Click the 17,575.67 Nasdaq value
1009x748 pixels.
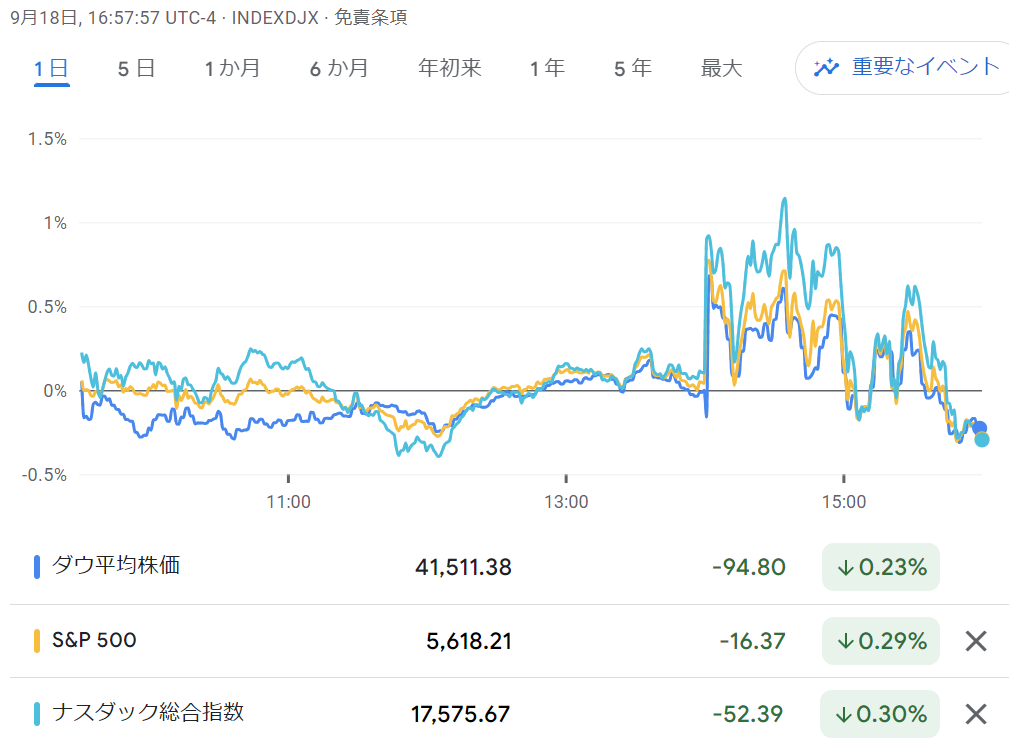(x=461, y=714)
